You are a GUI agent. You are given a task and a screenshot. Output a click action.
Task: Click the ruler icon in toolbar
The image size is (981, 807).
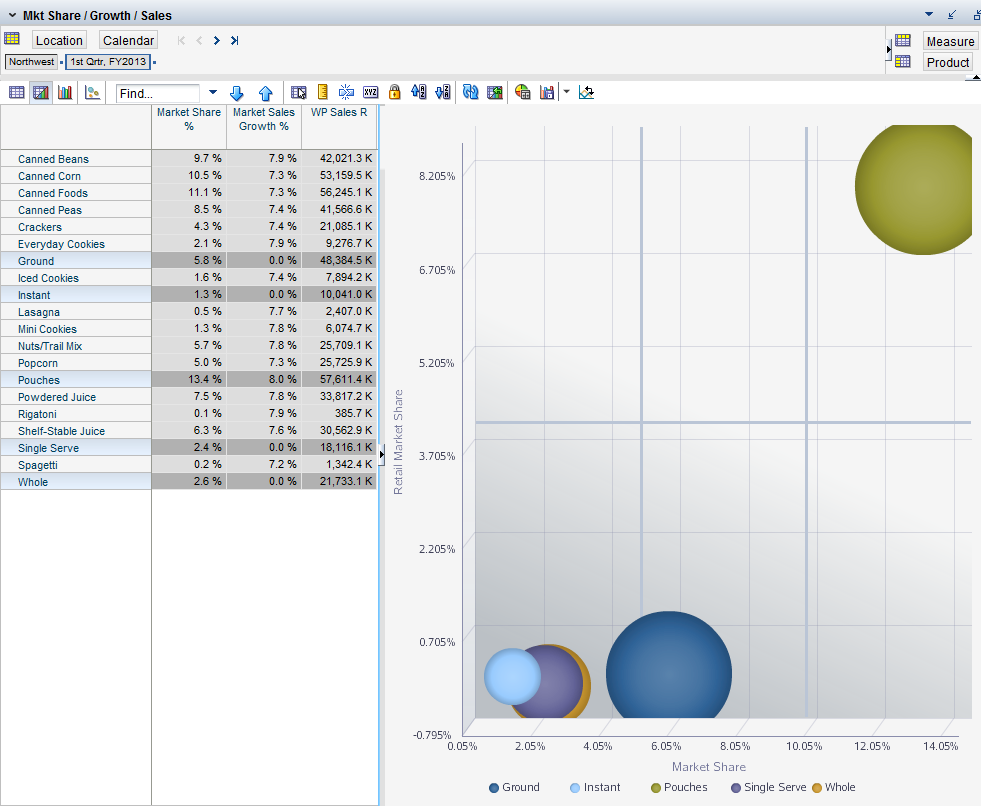(322, 93)
